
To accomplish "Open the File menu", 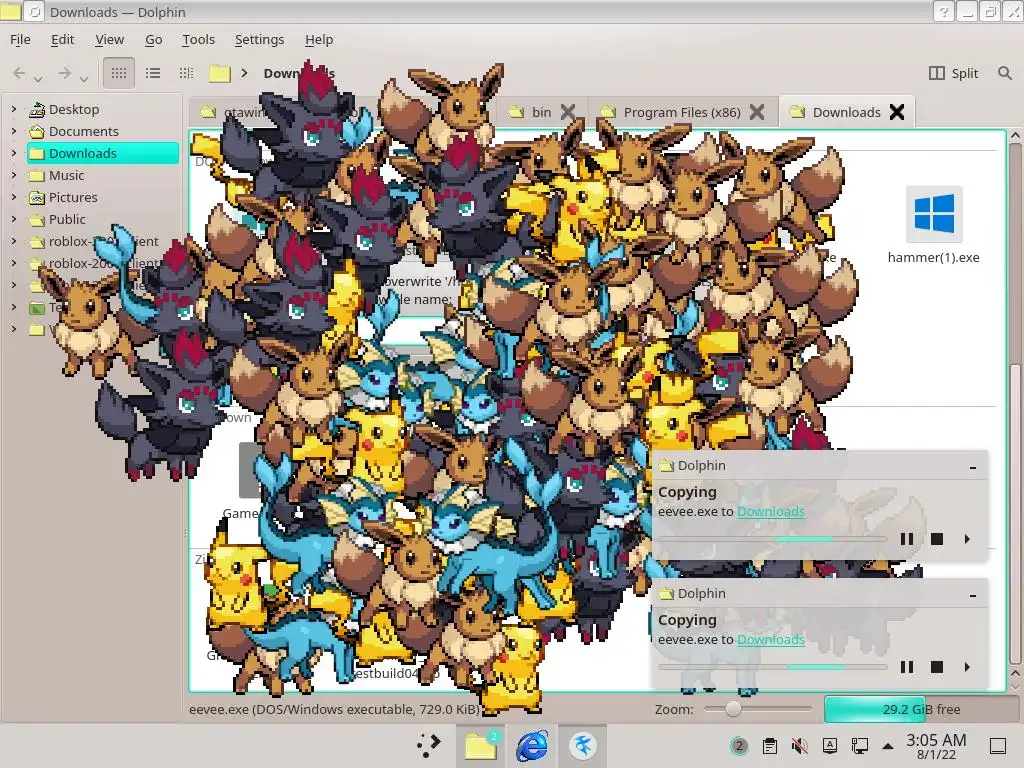I will point(20,40).
